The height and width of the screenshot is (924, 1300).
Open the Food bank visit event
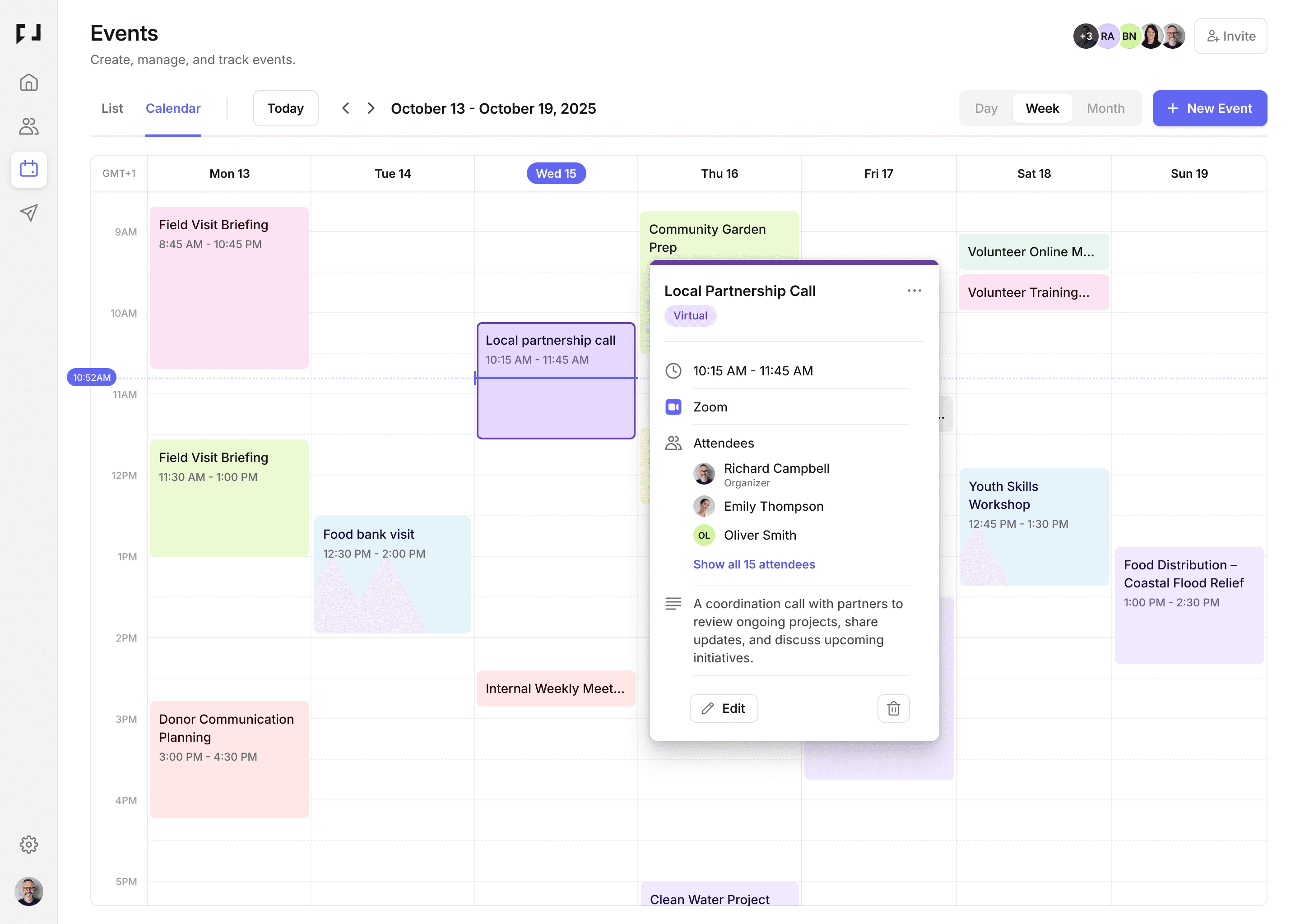pyautogui.click(x=392, y=573)
